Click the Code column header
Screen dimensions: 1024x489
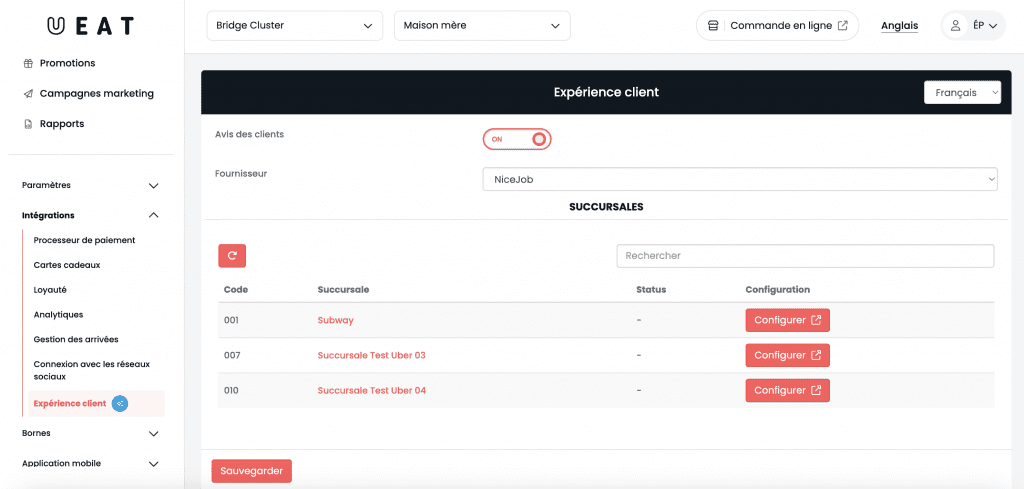[236, 290]
